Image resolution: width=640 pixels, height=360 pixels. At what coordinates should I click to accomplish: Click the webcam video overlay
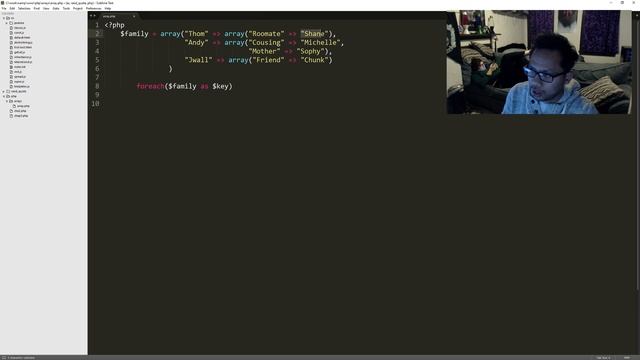(x=539, y=62)
